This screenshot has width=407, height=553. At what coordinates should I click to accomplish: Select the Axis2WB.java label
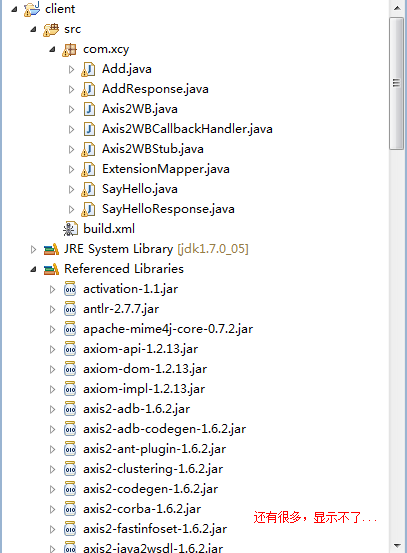tap(140, 109)
